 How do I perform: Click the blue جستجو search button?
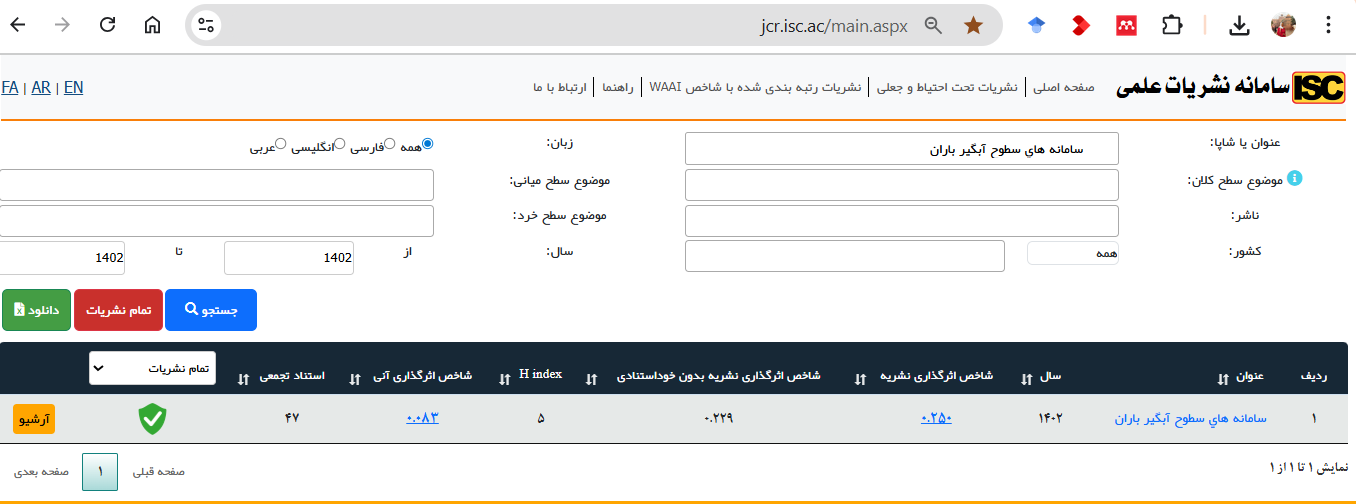pos(210,310)
